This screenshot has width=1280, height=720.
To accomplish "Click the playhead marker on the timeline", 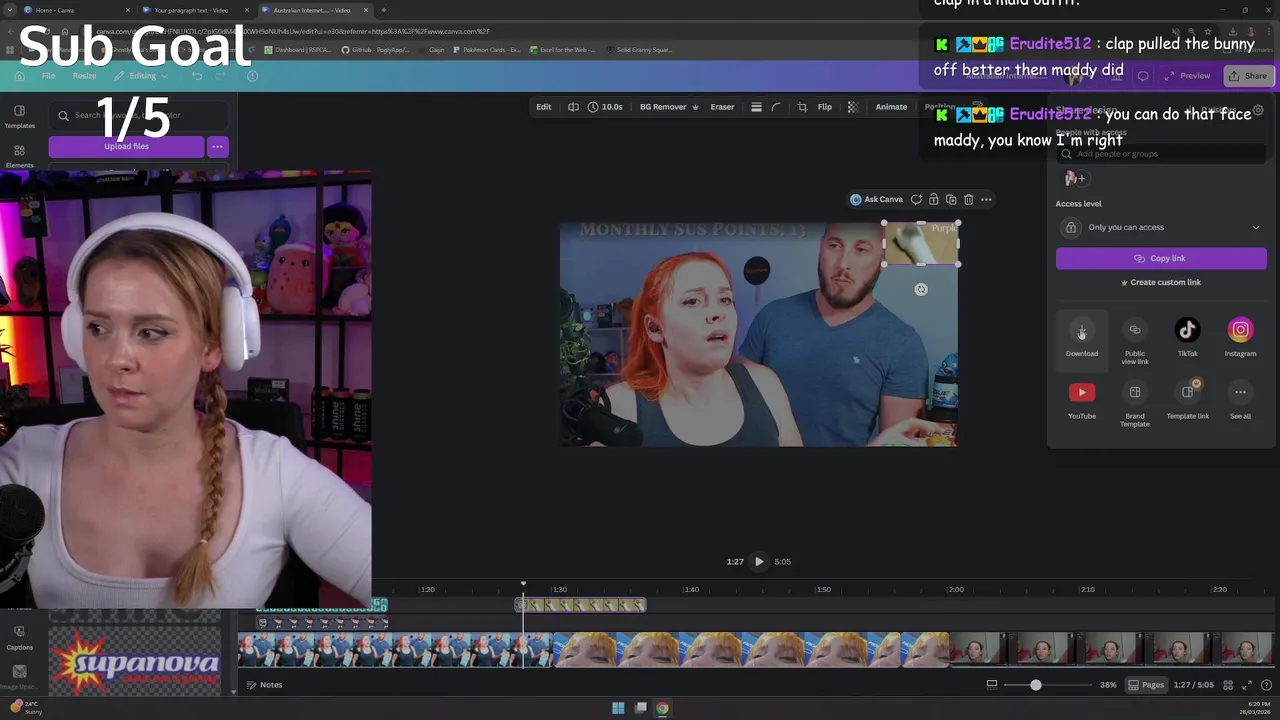I will point(523,584).
